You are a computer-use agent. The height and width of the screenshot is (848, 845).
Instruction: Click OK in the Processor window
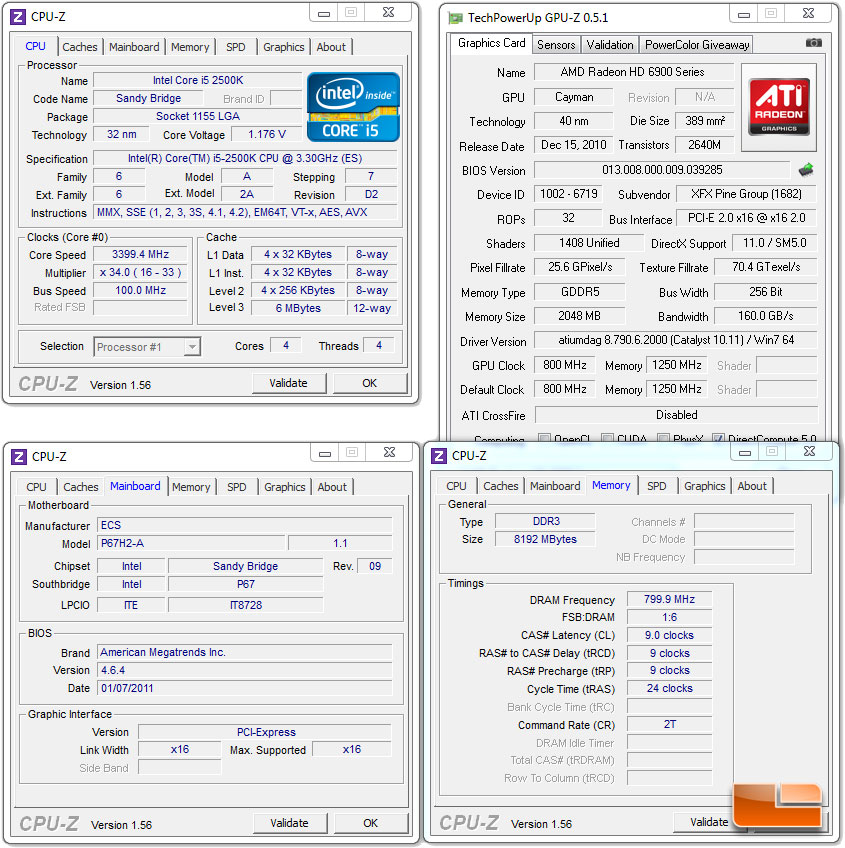coord(369,383)
